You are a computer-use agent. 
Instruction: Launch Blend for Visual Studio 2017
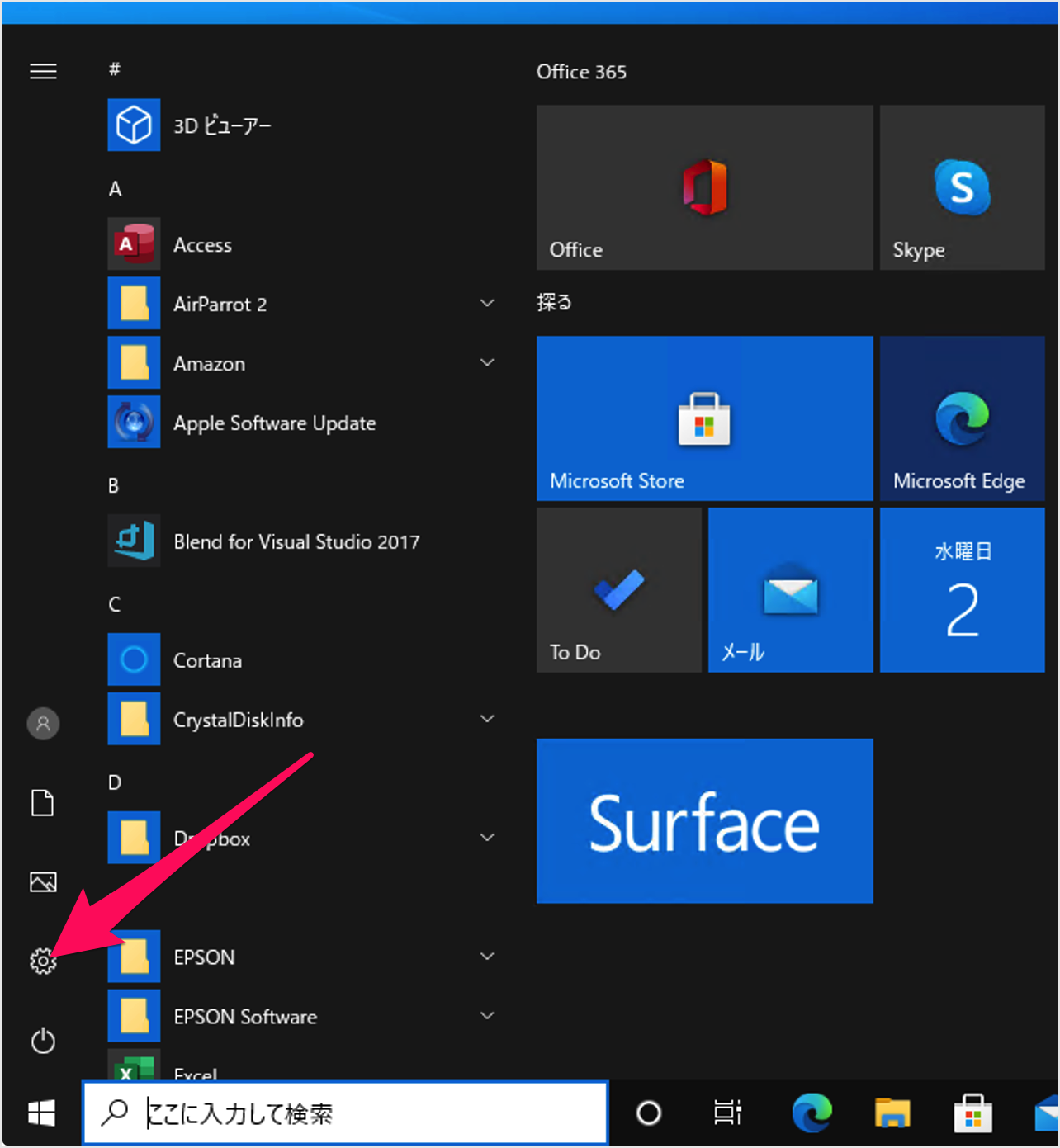[296, 541]
